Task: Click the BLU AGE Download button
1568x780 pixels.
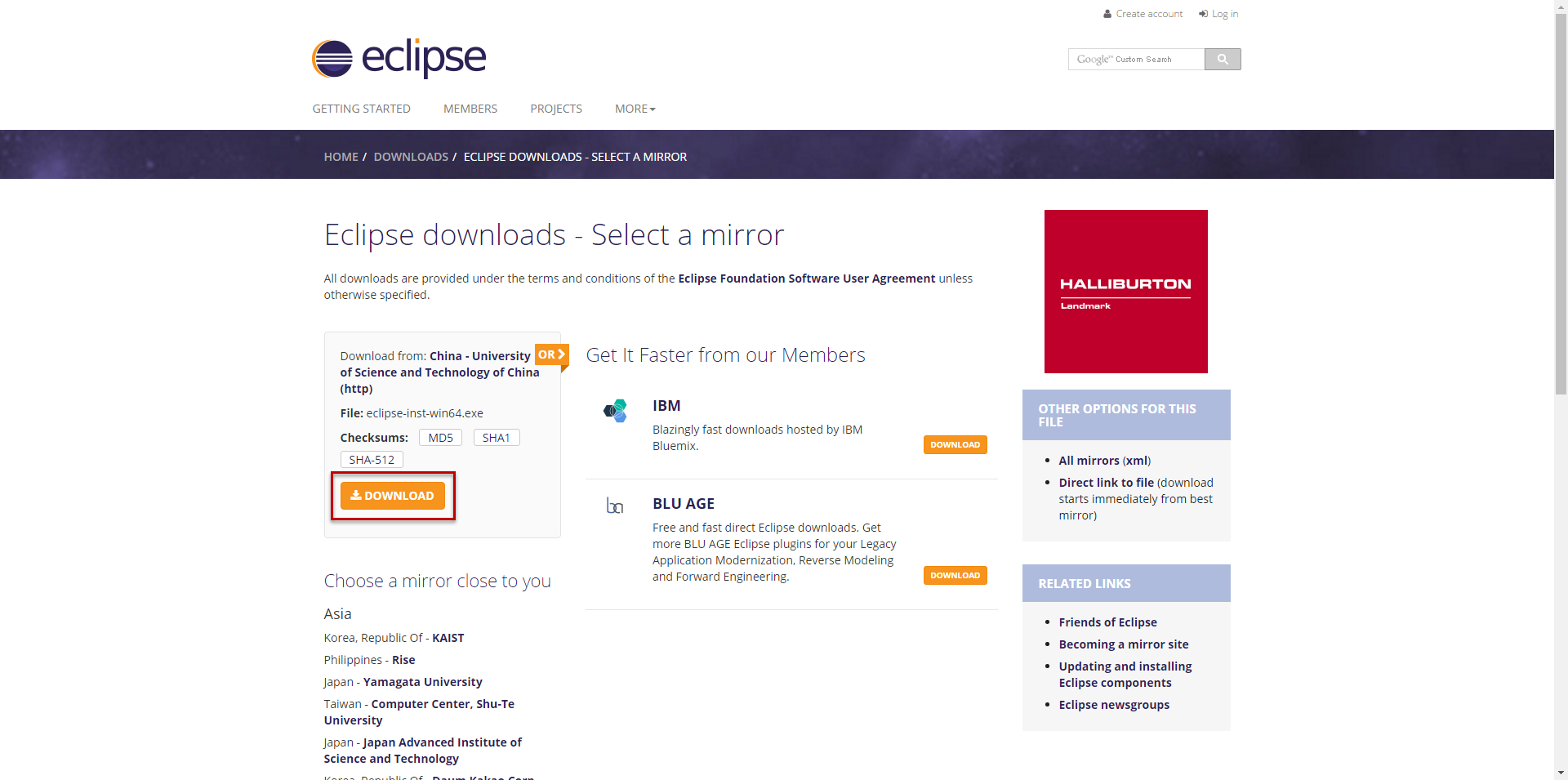Action: pyautogui.click(x=955, y=576)
